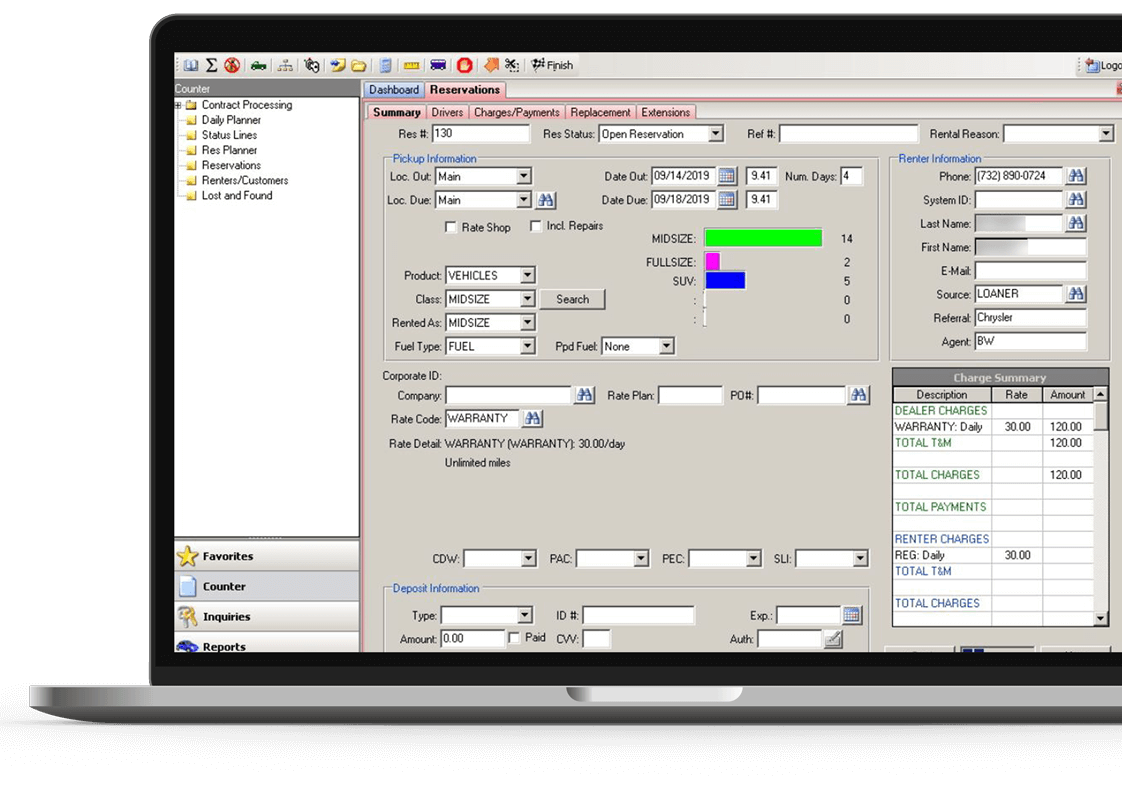Image resolution: width=1122 pixels, height=805 pixels.
Task: Open the CDW dropdown
Action: click(528, 558)
